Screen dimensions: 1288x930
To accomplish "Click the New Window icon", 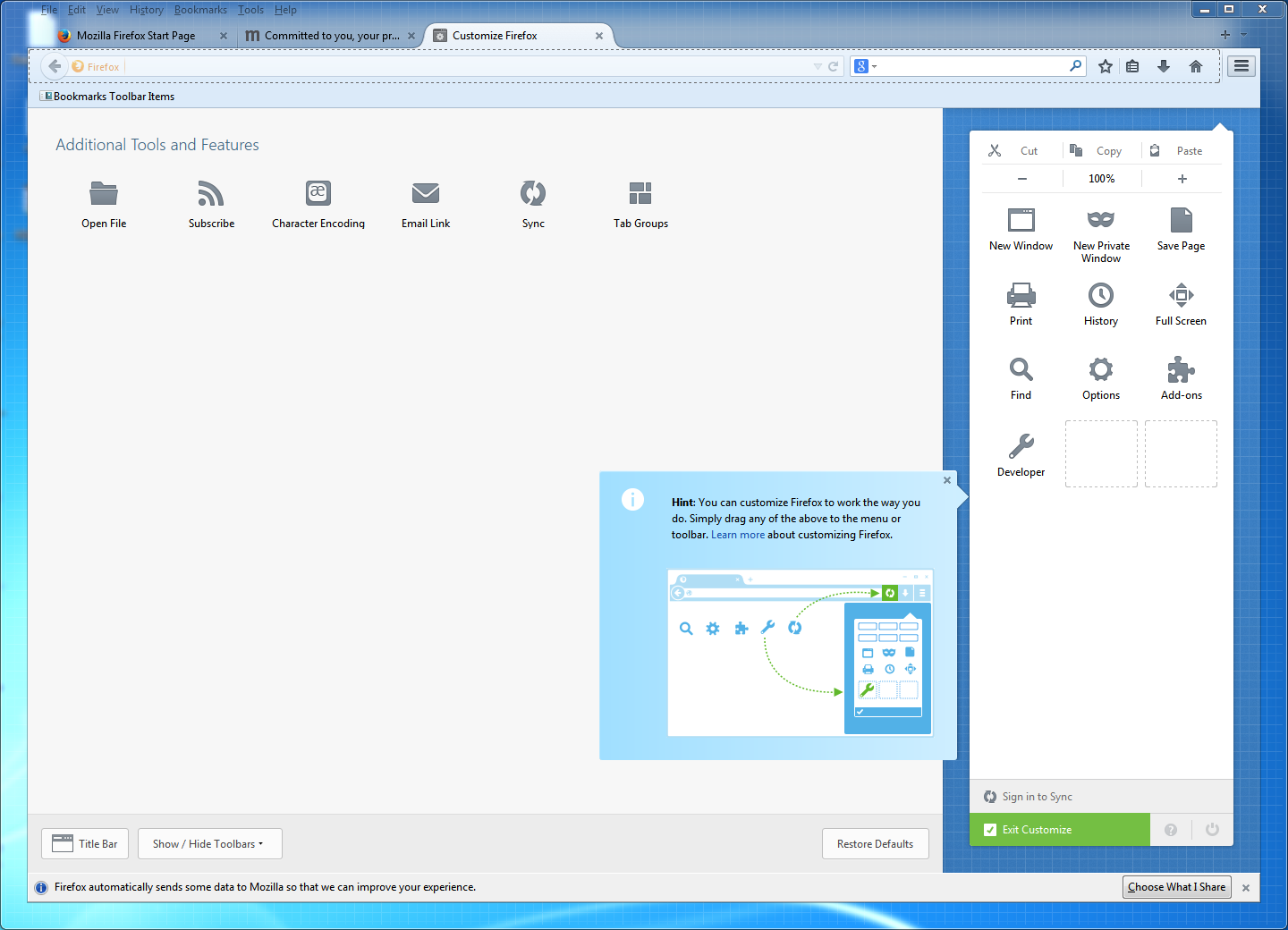I will [1021, 220].
